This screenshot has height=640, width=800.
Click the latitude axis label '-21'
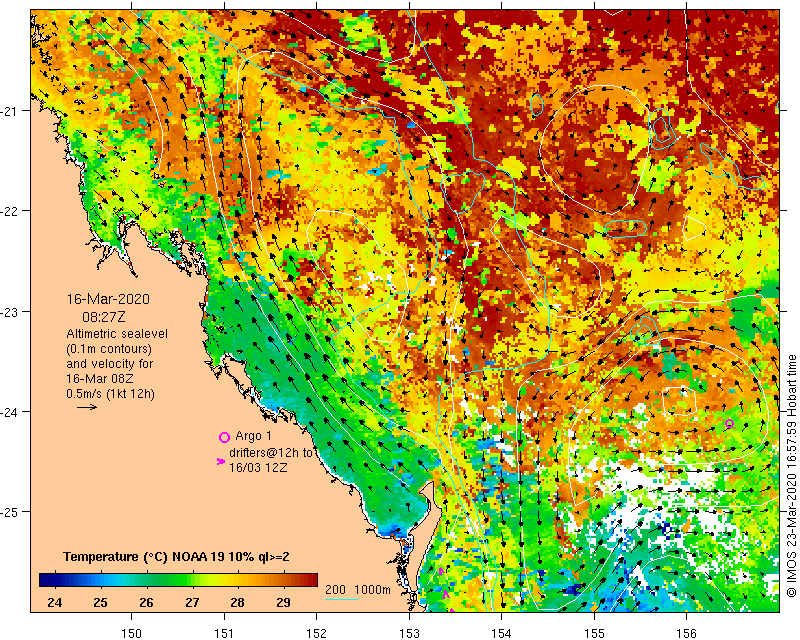click(8, 111)
